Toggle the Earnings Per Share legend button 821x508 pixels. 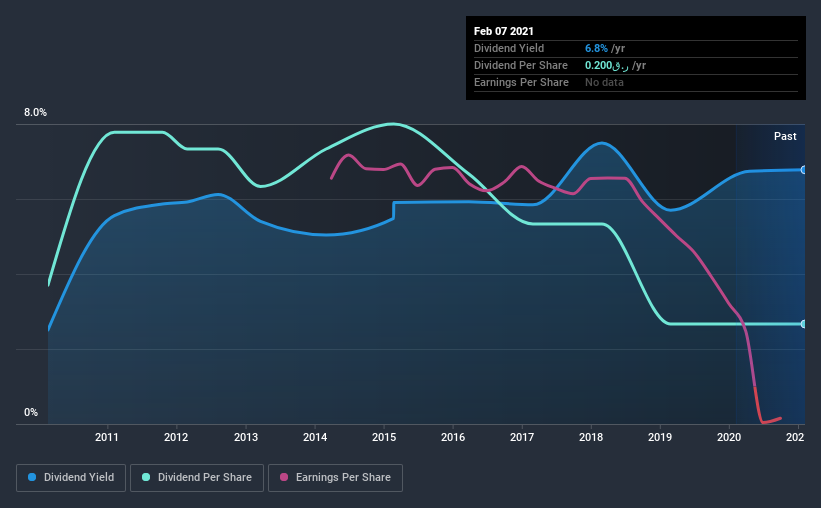(x=335, y=478)
